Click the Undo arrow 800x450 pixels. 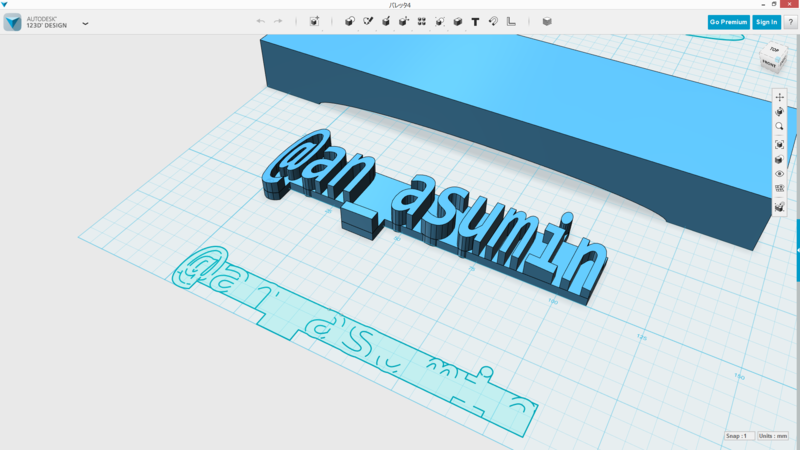click(261, 21)
